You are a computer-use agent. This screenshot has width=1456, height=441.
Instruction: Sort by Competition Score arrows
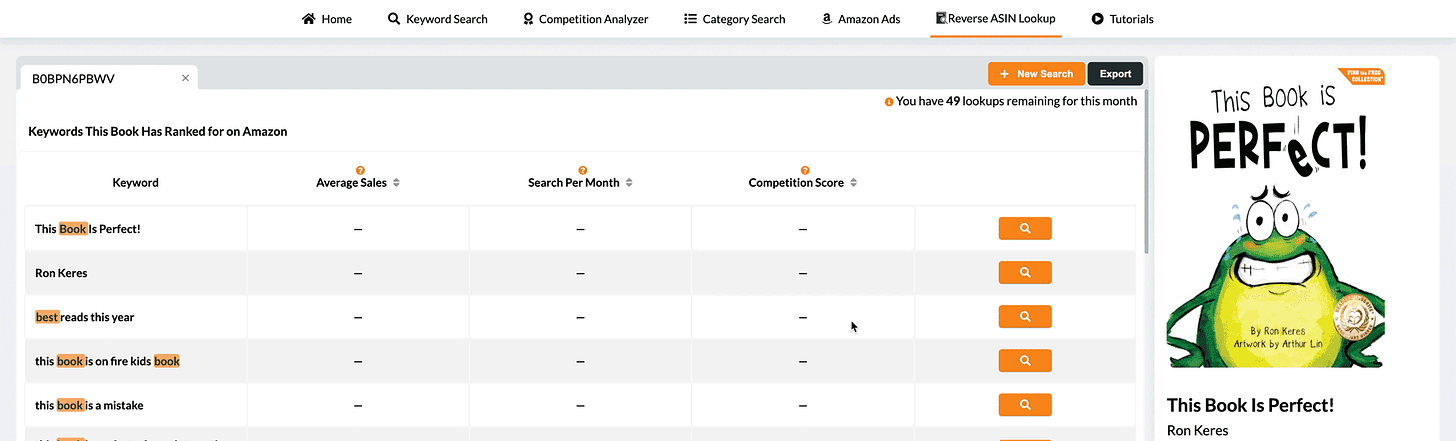853,183
